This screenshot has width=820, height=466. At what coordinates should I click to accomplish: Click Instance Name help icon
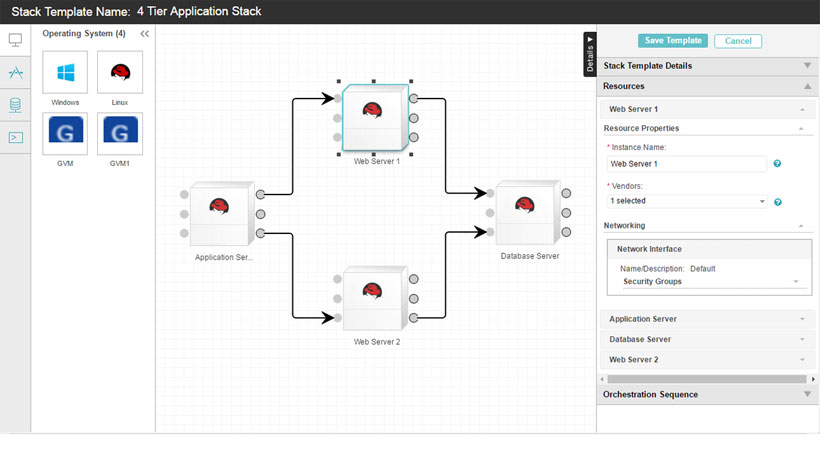pyautogui.click(x=777, y=164)
